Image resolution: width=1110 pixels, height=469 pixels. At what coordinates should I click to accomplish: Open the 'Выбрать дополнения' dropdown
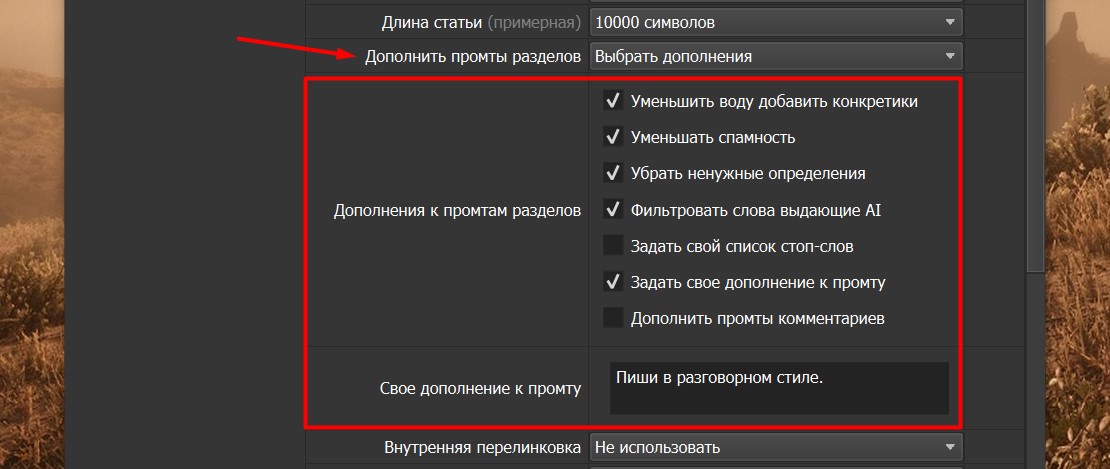point(776,57)
